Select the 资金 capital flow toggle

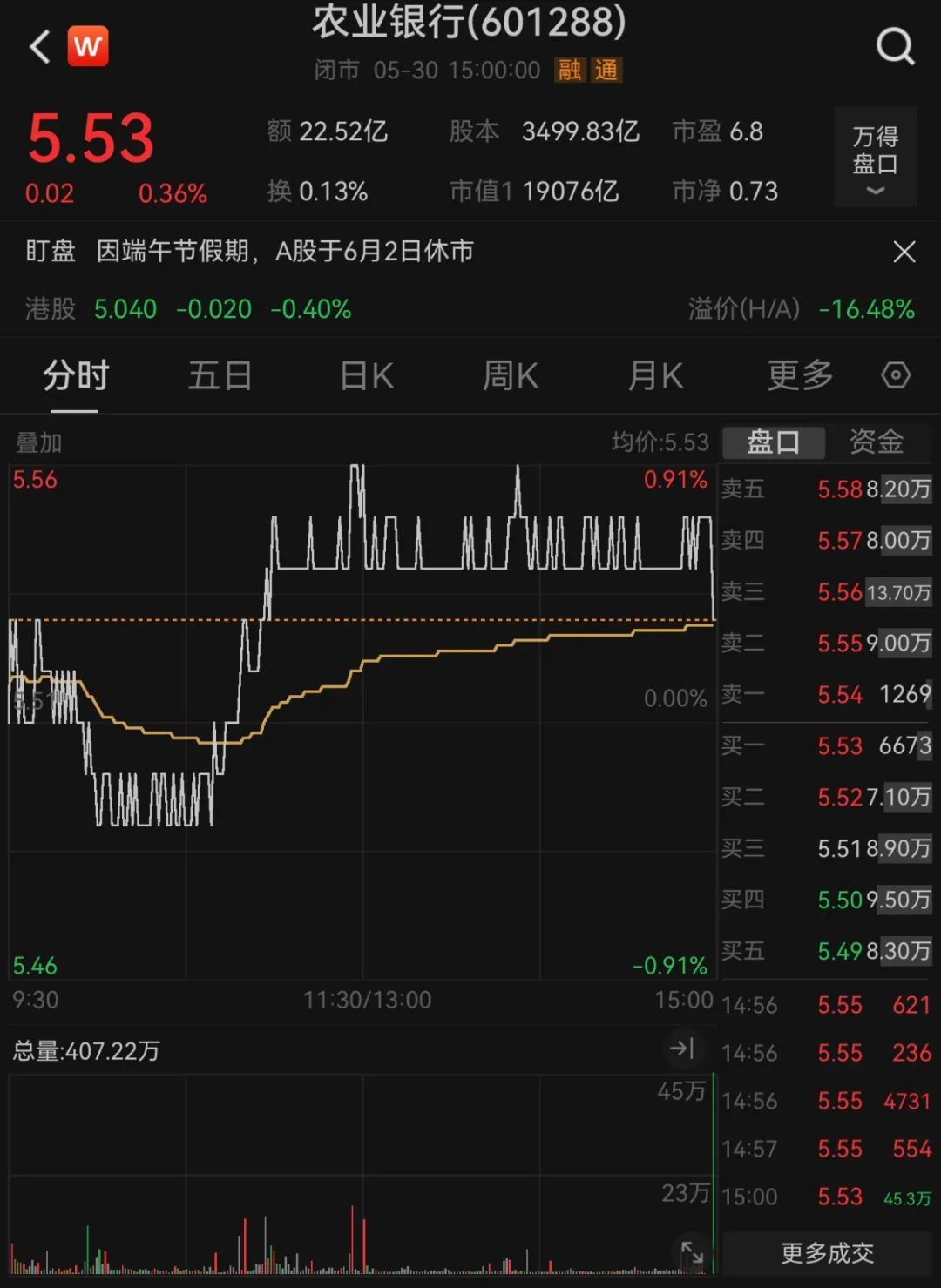(877, 442)
